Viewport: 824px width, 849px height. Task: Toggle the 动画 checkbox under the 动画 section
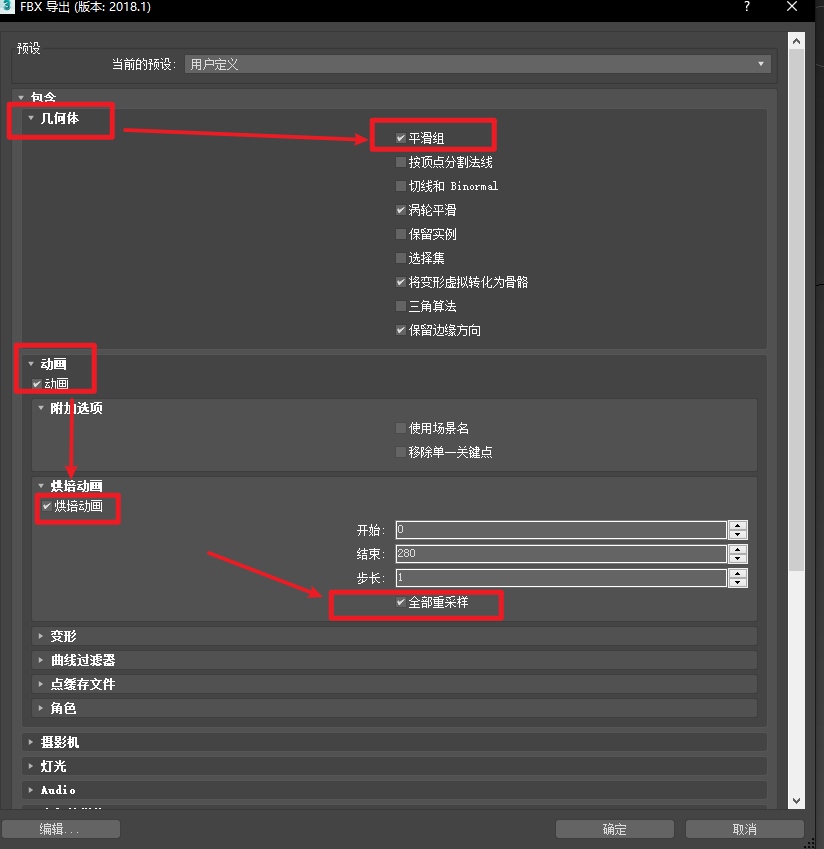click(37, 384)
